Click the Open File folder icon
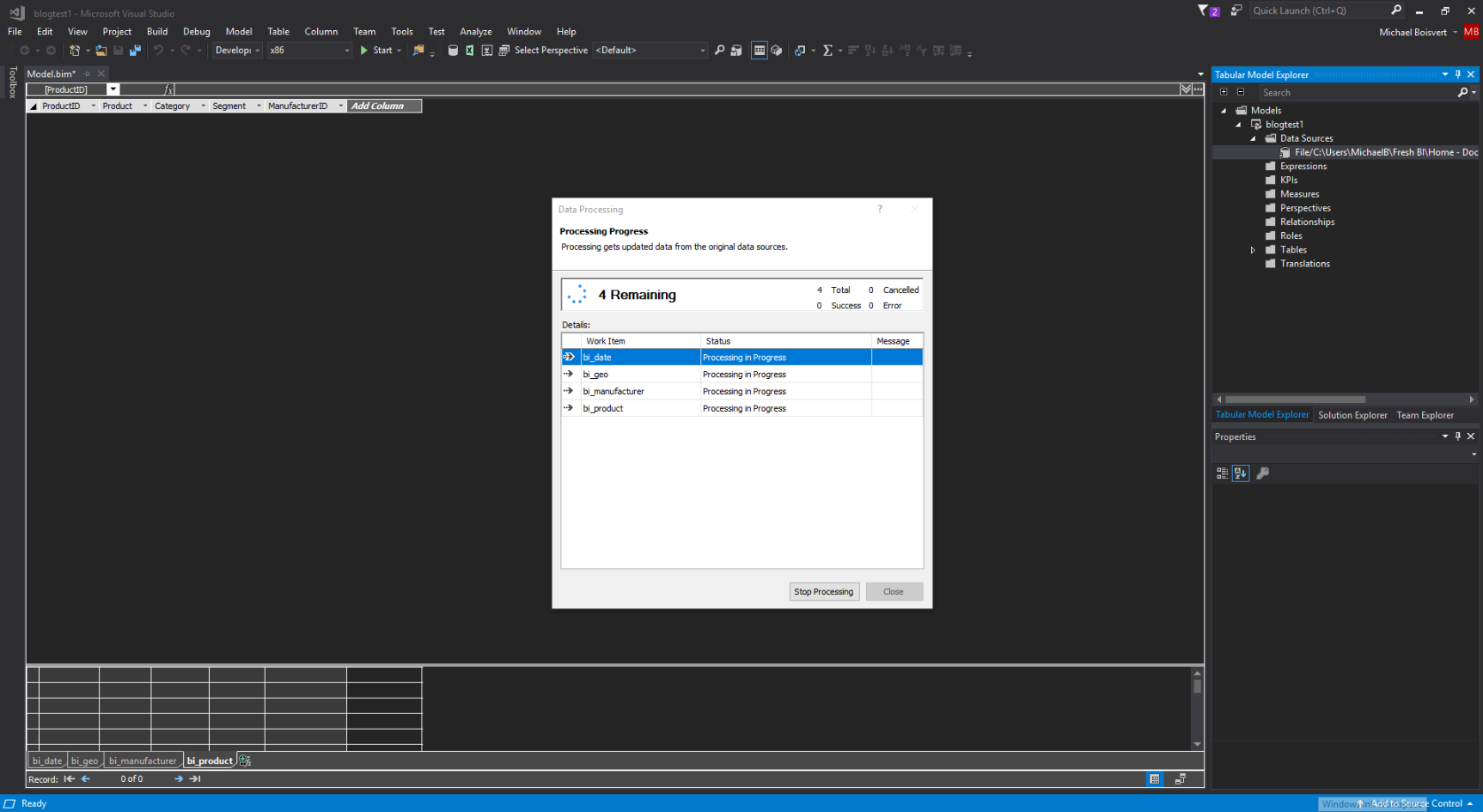The width and height of the screenshot is (1483, 812). click(101, 51)
